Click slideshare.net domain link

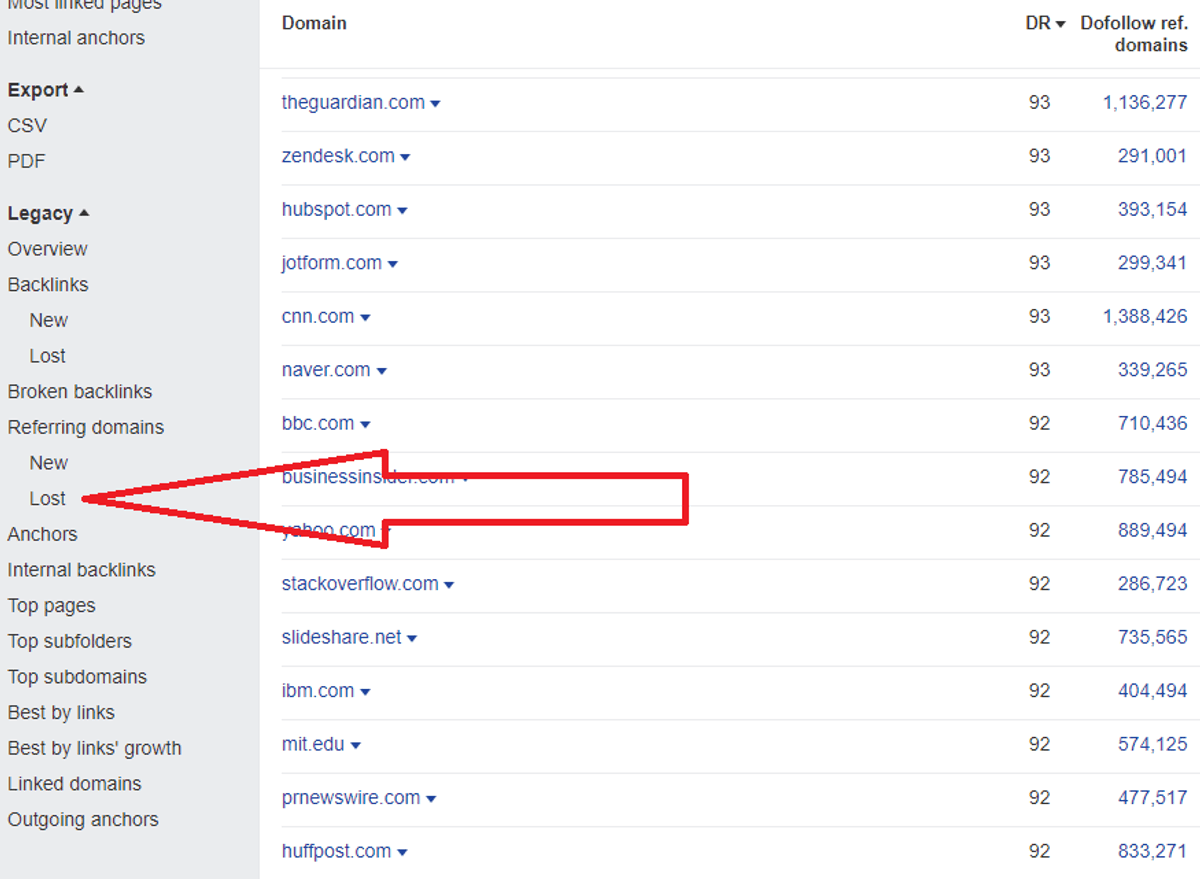click(x=342, y=638)
